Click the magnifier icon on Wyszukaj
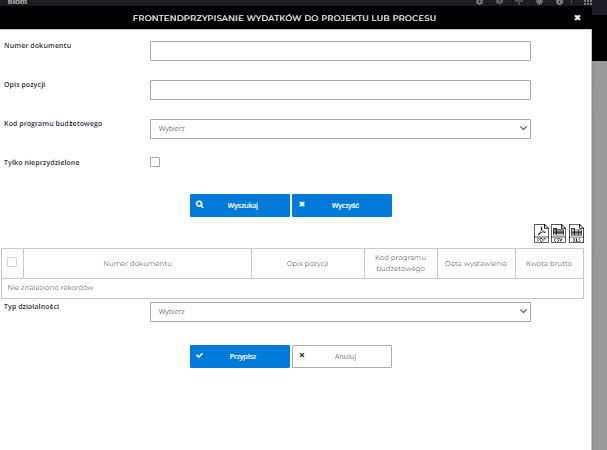 (x=200, y=204)
